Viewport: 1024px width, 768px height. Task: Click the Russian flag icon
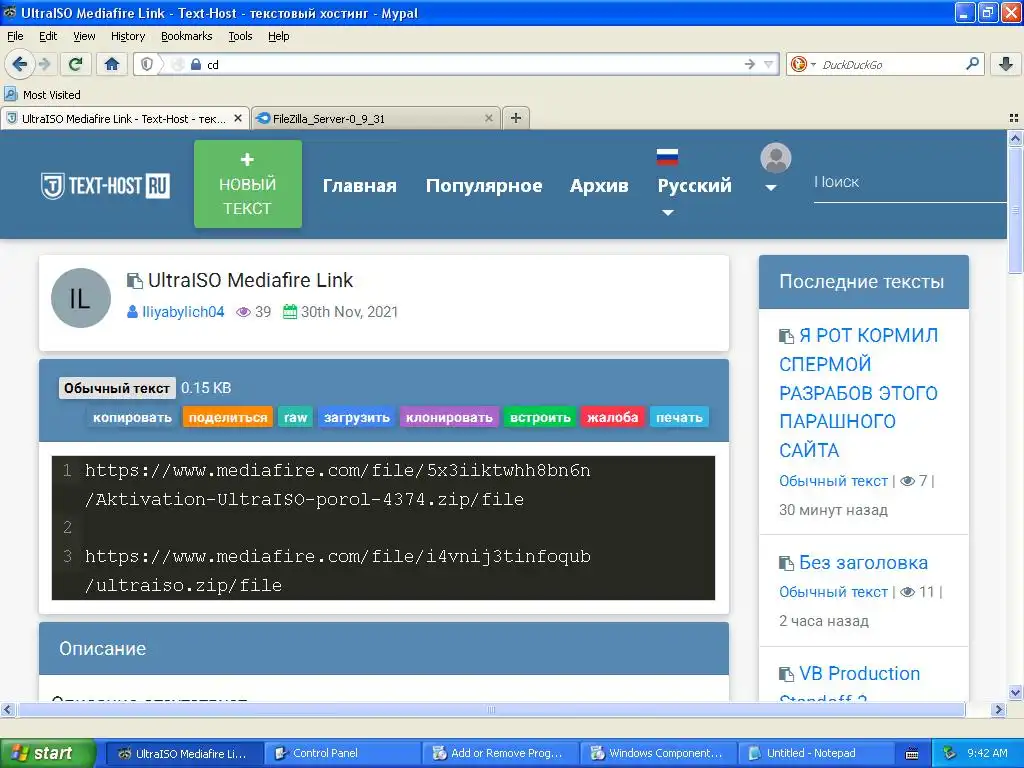[667, 157]
